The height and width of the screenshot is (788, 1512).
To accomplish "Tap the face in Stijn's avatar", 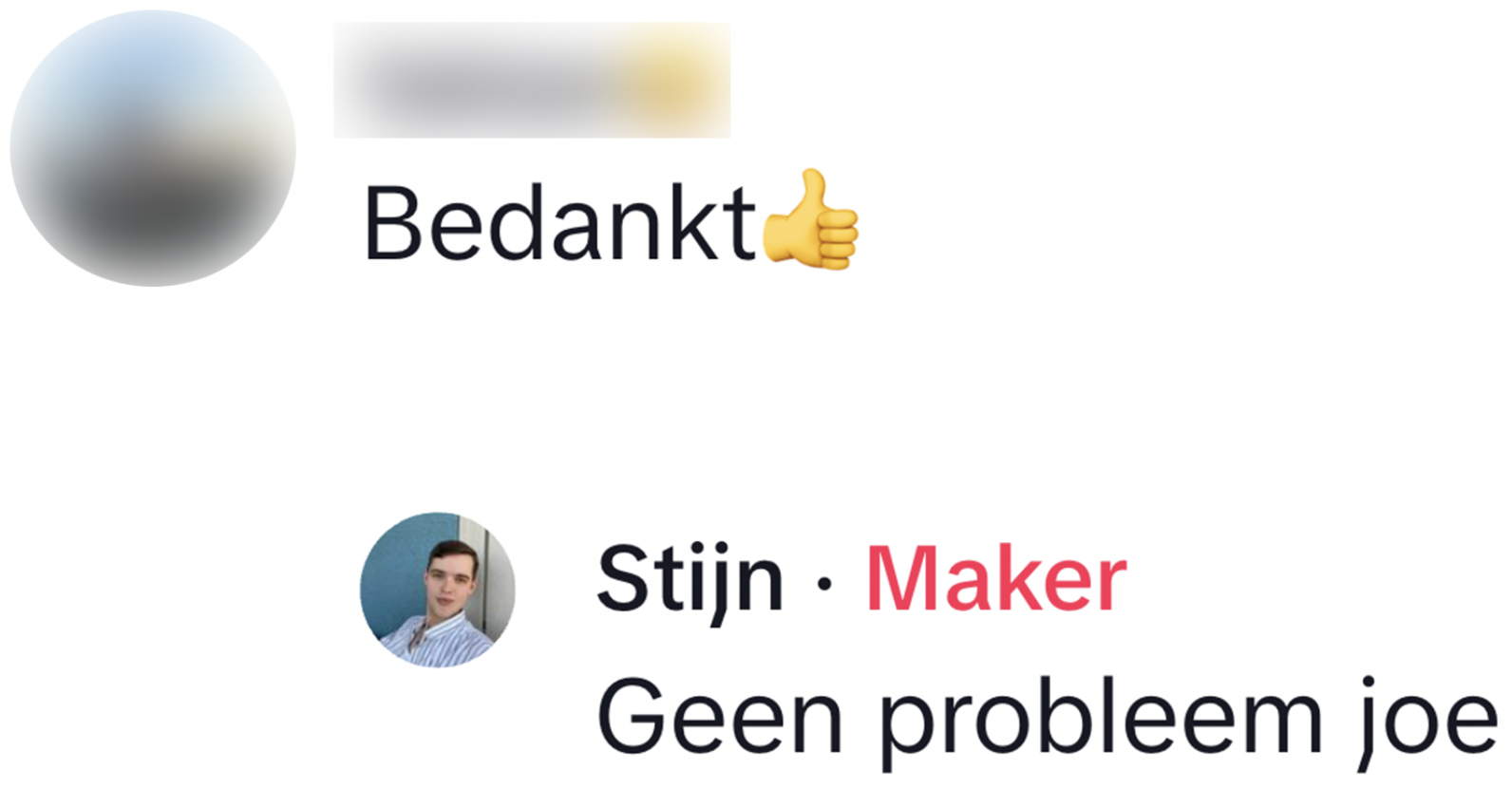I will point(450,577).
